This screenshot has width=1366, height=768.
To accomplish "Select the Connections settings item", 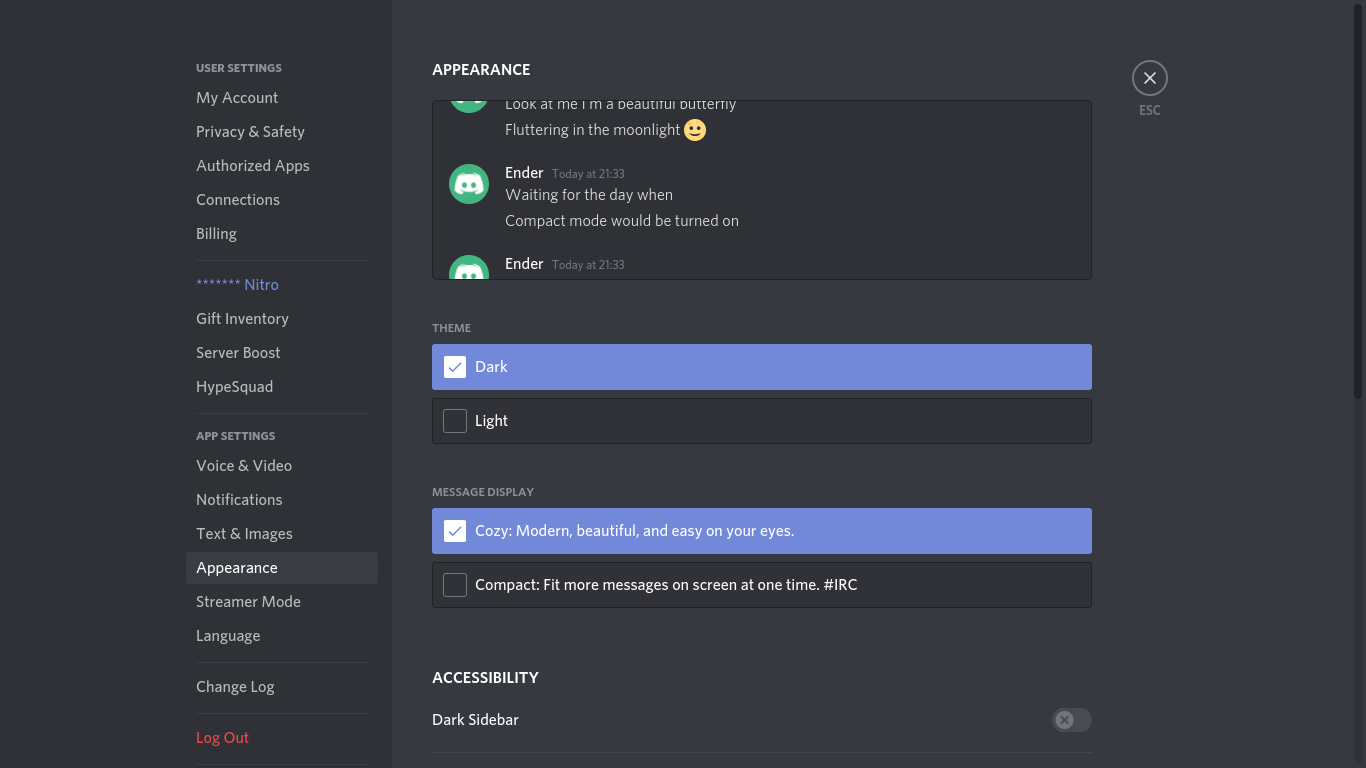I will 282,200.
